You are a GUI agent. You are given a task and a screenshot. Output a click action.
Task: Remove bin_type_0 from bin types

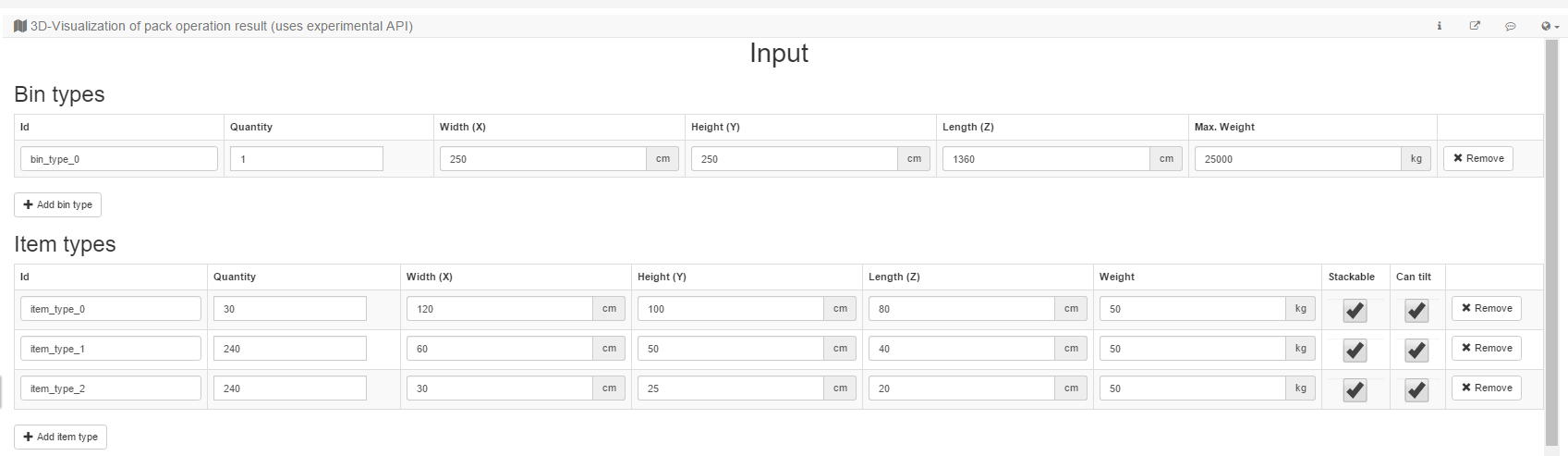[x=1477, y=158]
